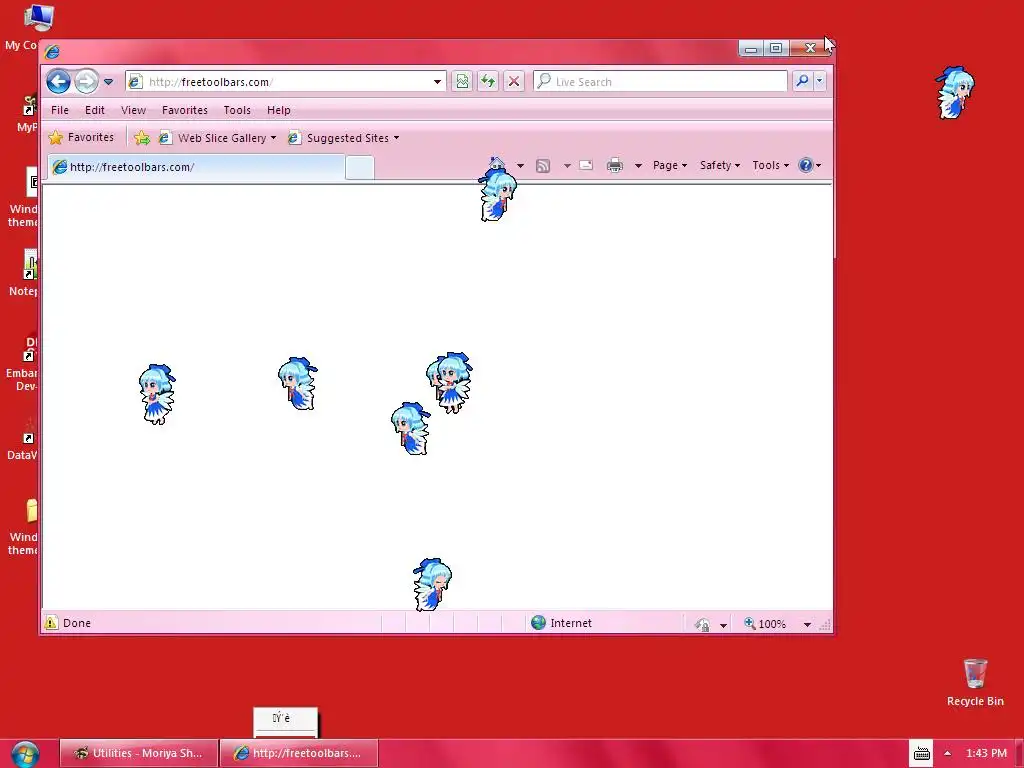Open the Safety command bar menu
This screenshot has width=1024, height=768.
tap(720, 165)
